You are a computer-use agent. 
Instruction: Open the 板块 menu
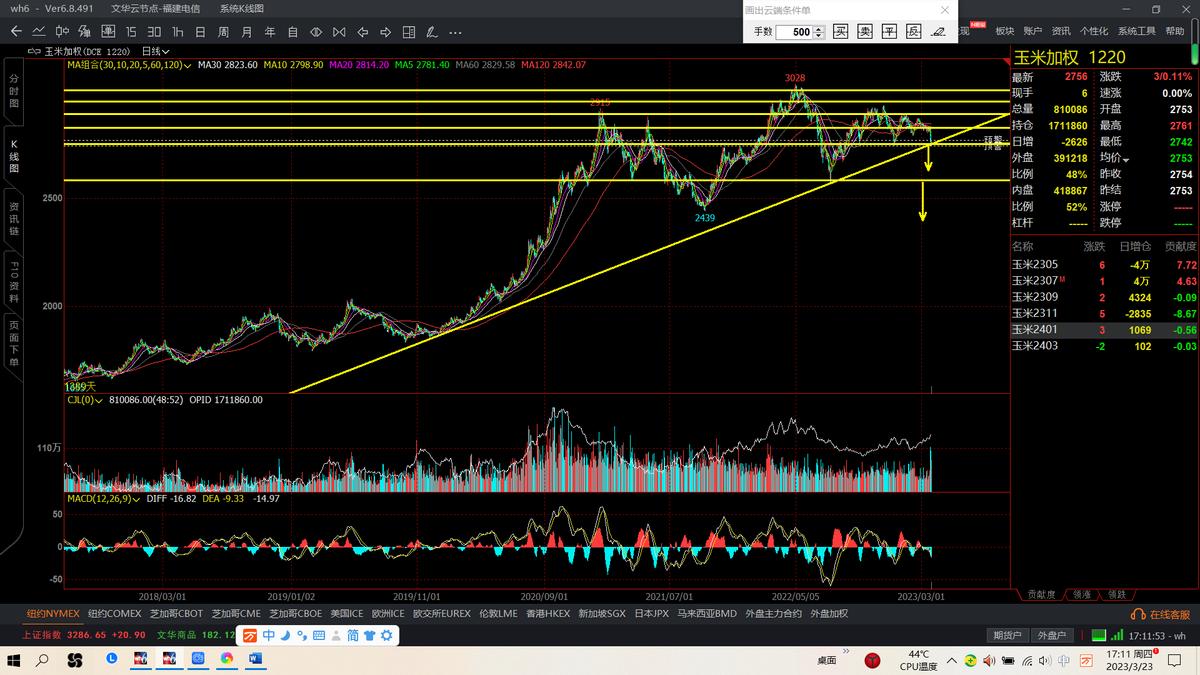tap(1005, 31)
